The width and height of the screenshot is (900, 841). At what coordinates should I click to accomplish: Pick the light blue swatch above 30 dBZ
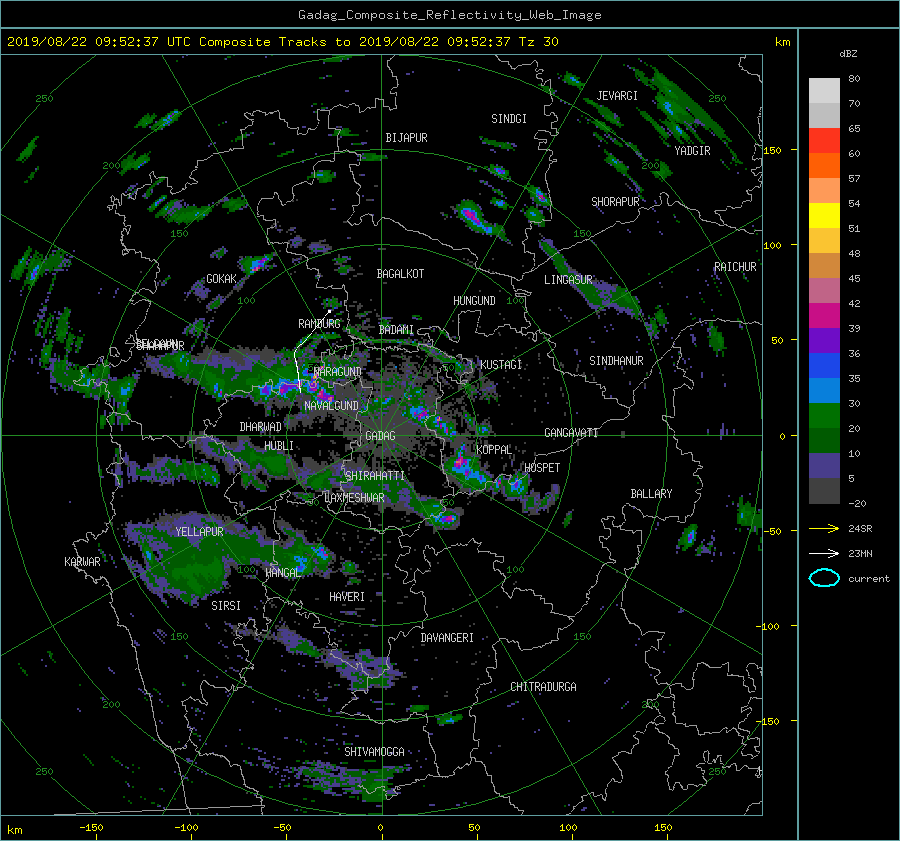click(824, 391)
